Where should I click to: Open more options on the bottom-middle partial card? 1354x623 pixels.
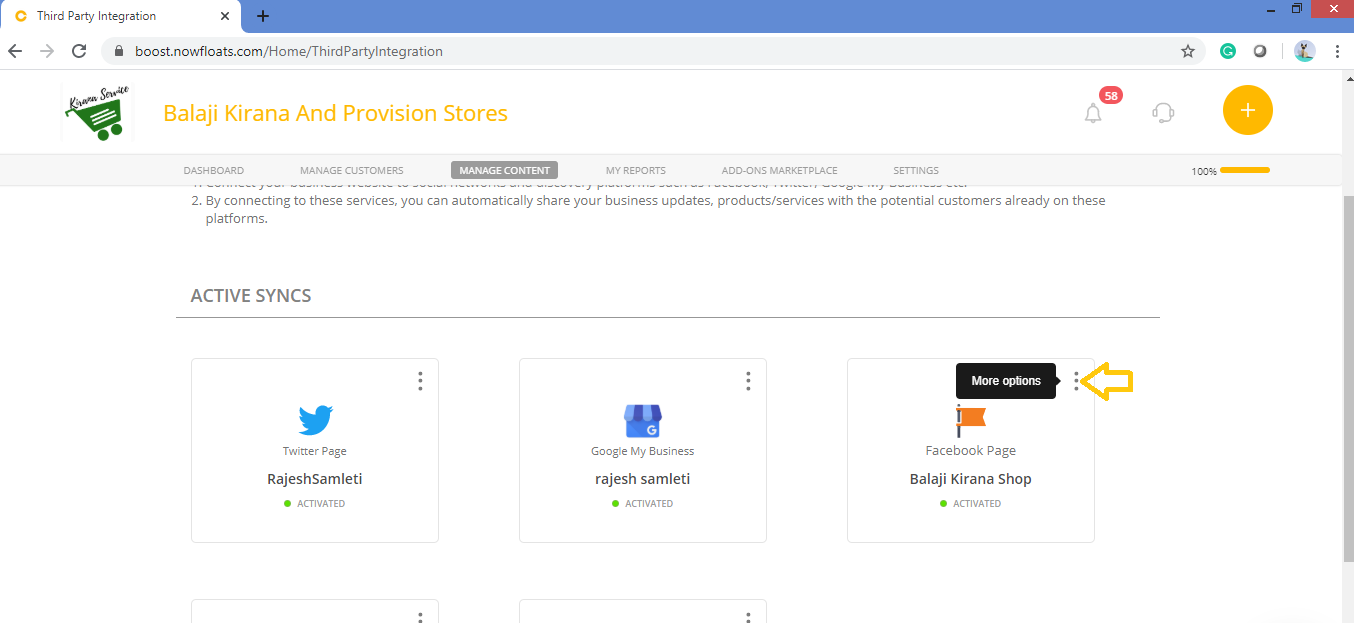click(x=748, y=616)
